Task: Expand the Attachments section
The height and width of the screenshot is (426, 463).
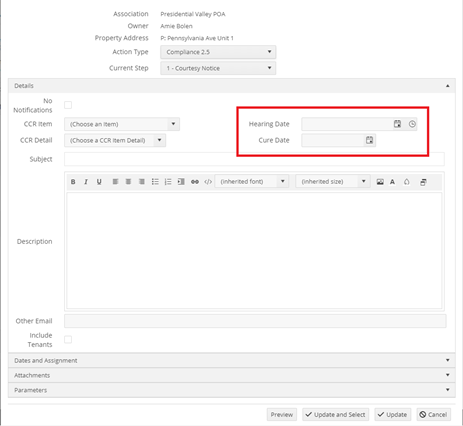Action: tap(232, 375)
